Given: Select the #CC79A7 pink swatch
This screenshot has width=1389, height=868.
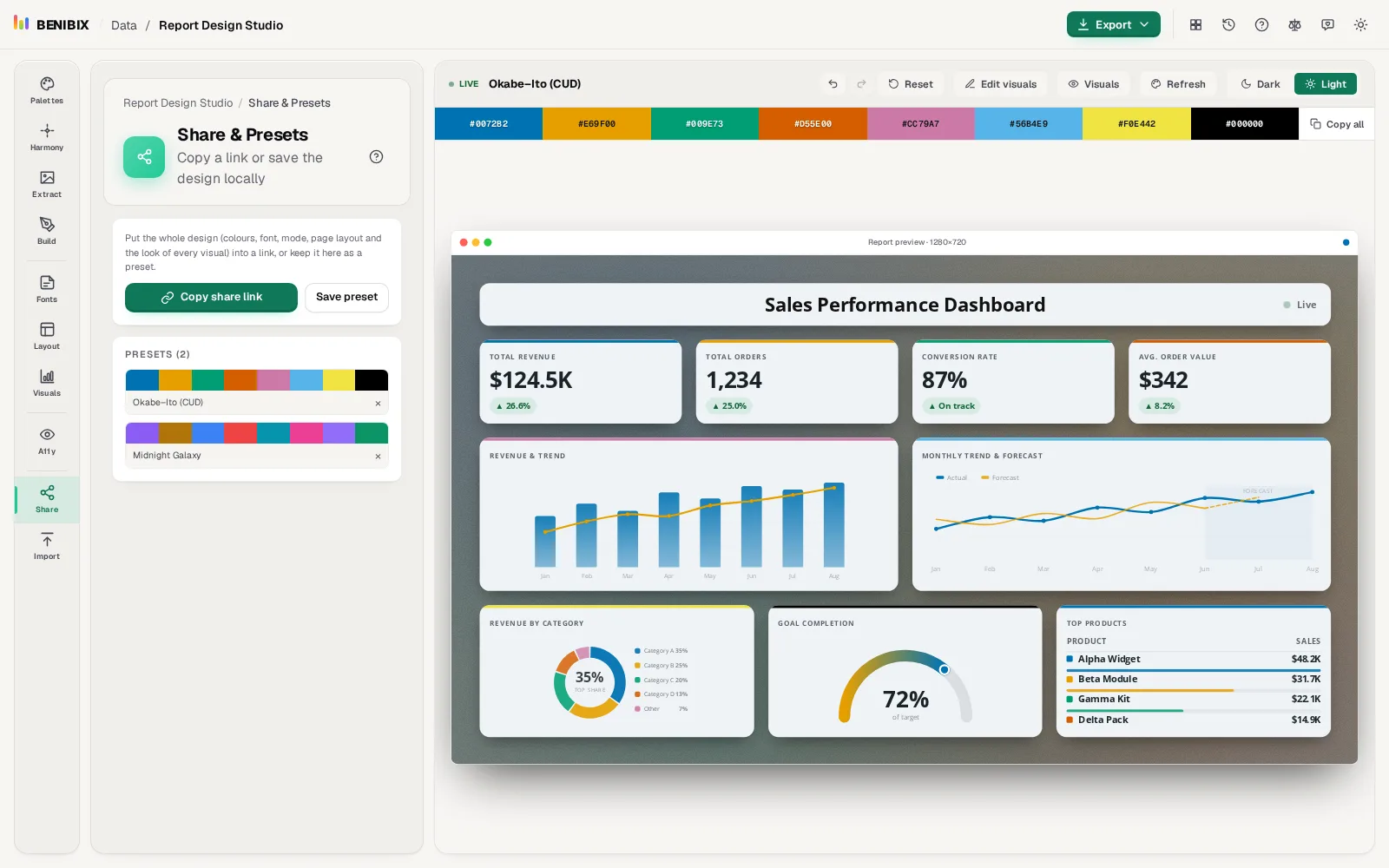Looking at the screenshot, I should (x=920, y=124).
